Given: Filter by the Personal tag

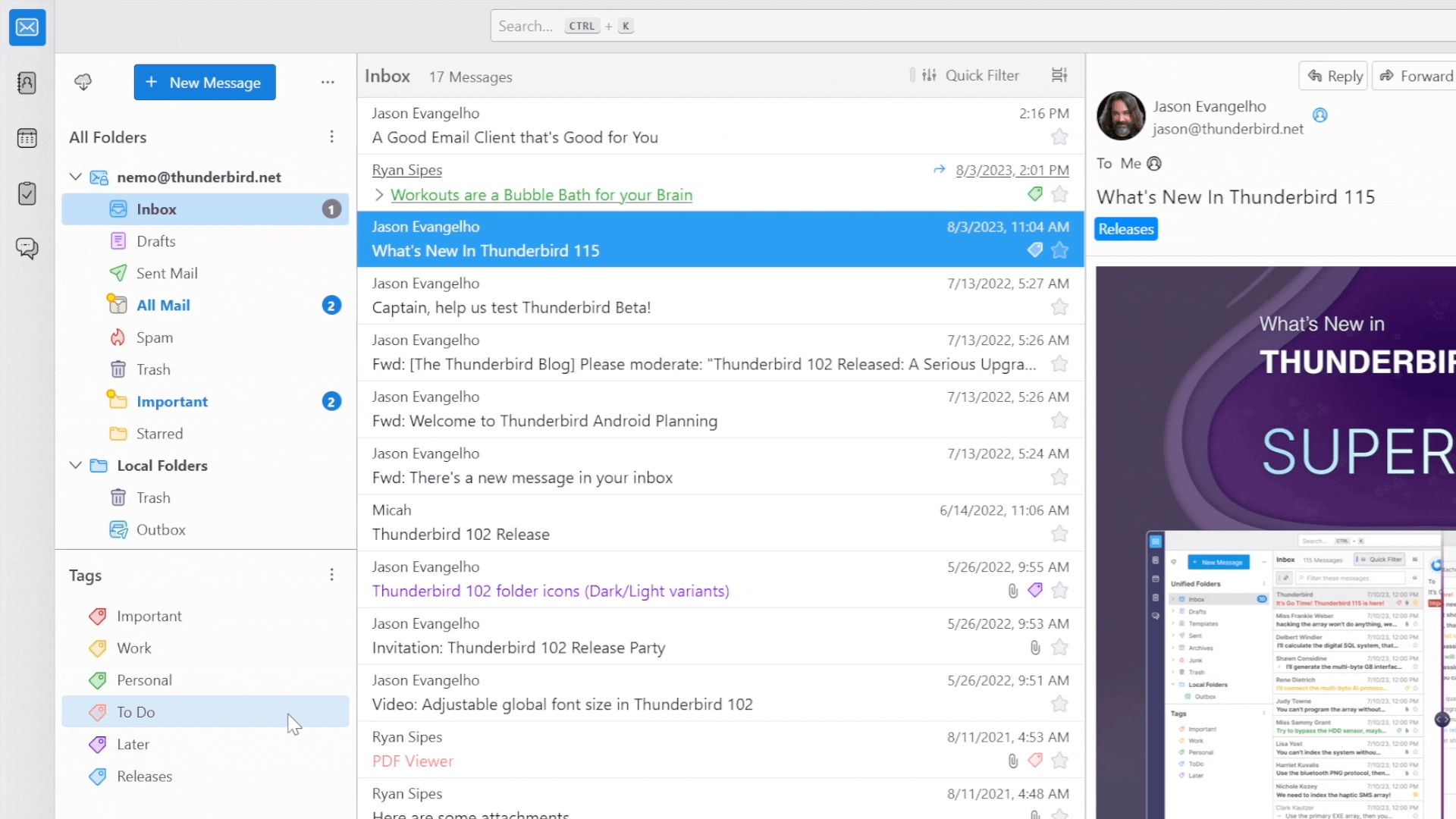Looking at the screenshot, I should click(x=206, y=680).
